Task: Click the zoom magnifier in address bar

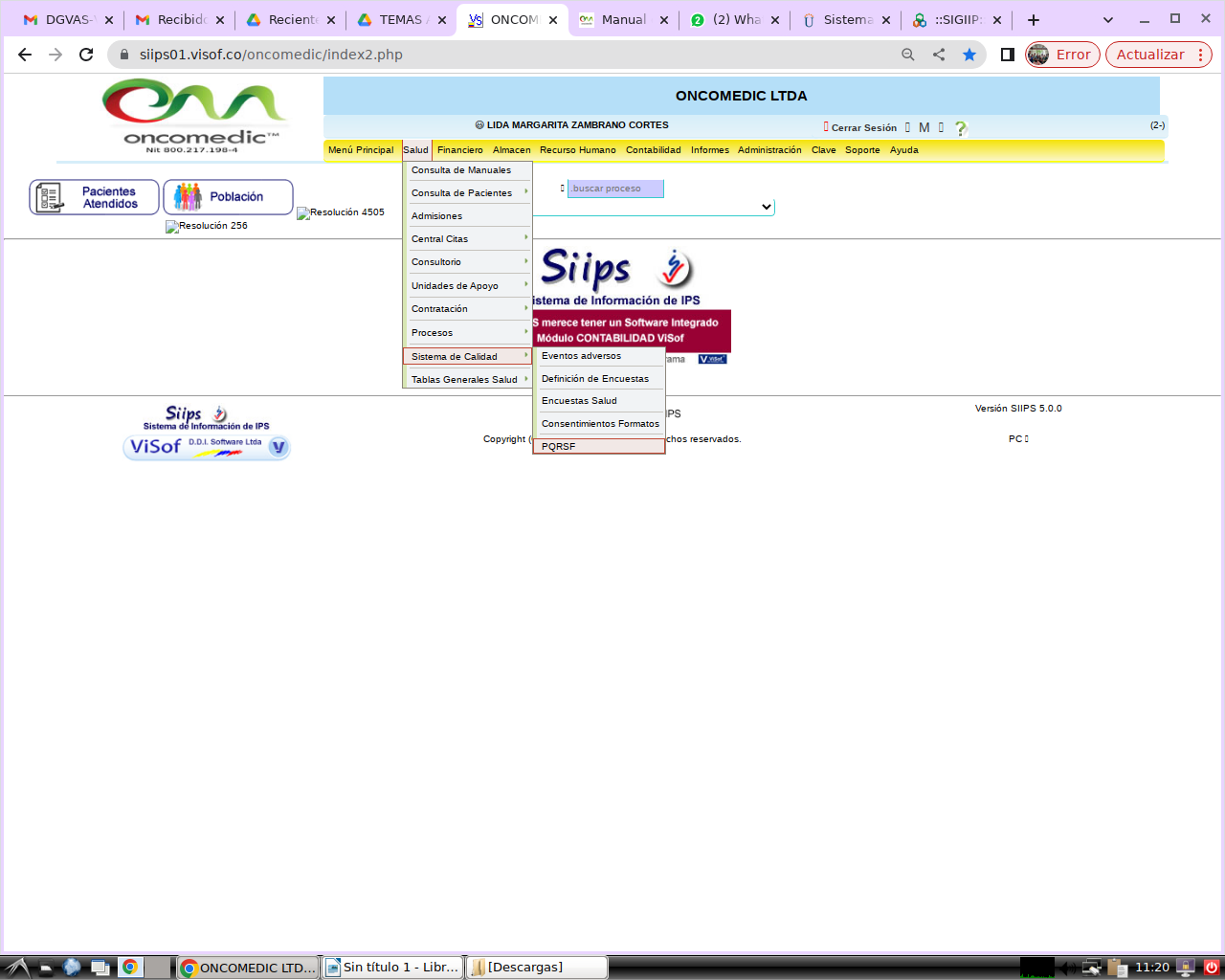Action: coord(908,55)
